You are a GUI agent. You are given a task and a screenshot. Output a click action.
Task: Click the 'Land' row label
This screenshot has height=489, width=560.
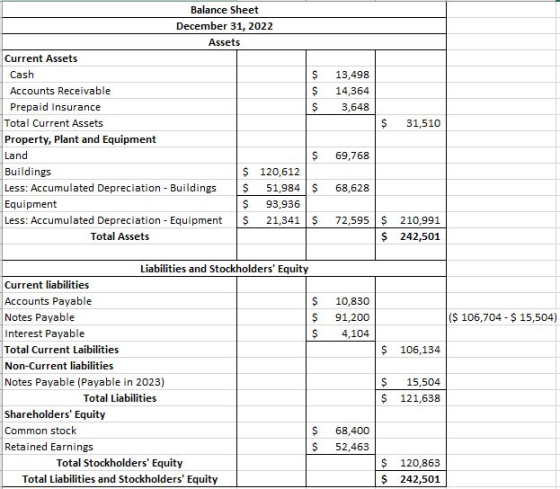coord(16,155)
